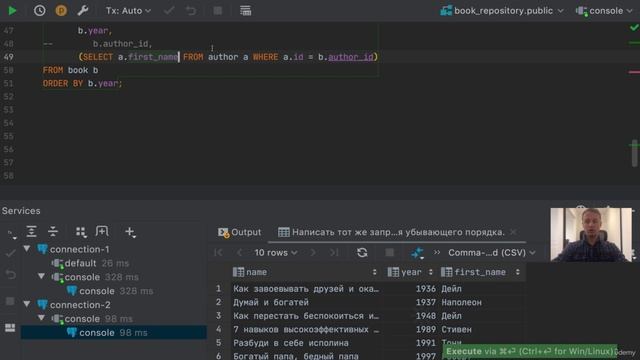This screenshot has width=640, height=360.
Task: Click the orange P playground icon
Action: (x=61, y=11)
